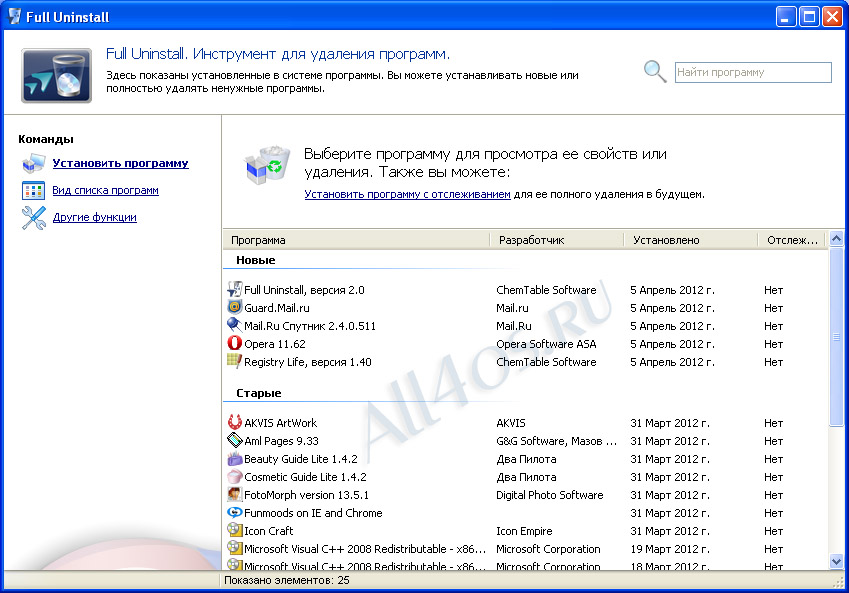Screen dimensions: 849x593
Task: Maximize the Full Uninstall window
Action: [x=809, y=17]
